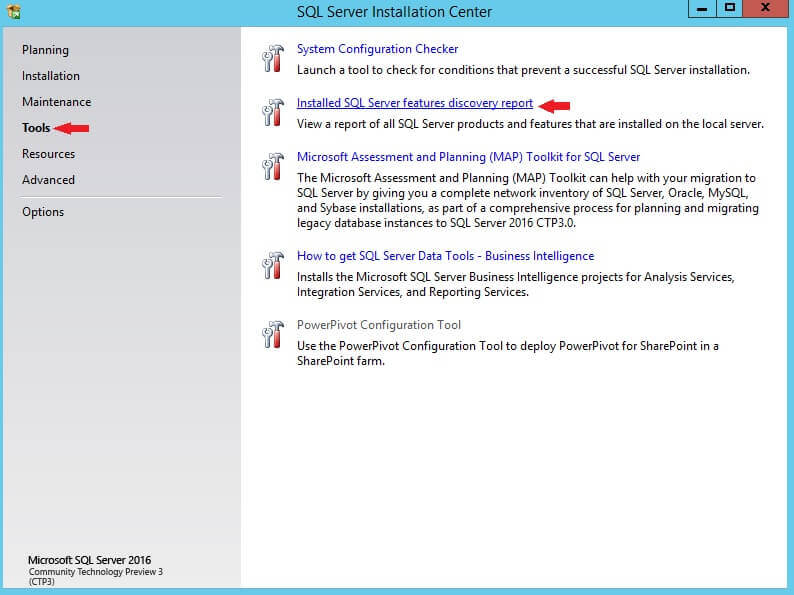Click the MAP Toolkit description paragraph
Image resolution: width=794 pixels, height=595 pixels.
528,201
